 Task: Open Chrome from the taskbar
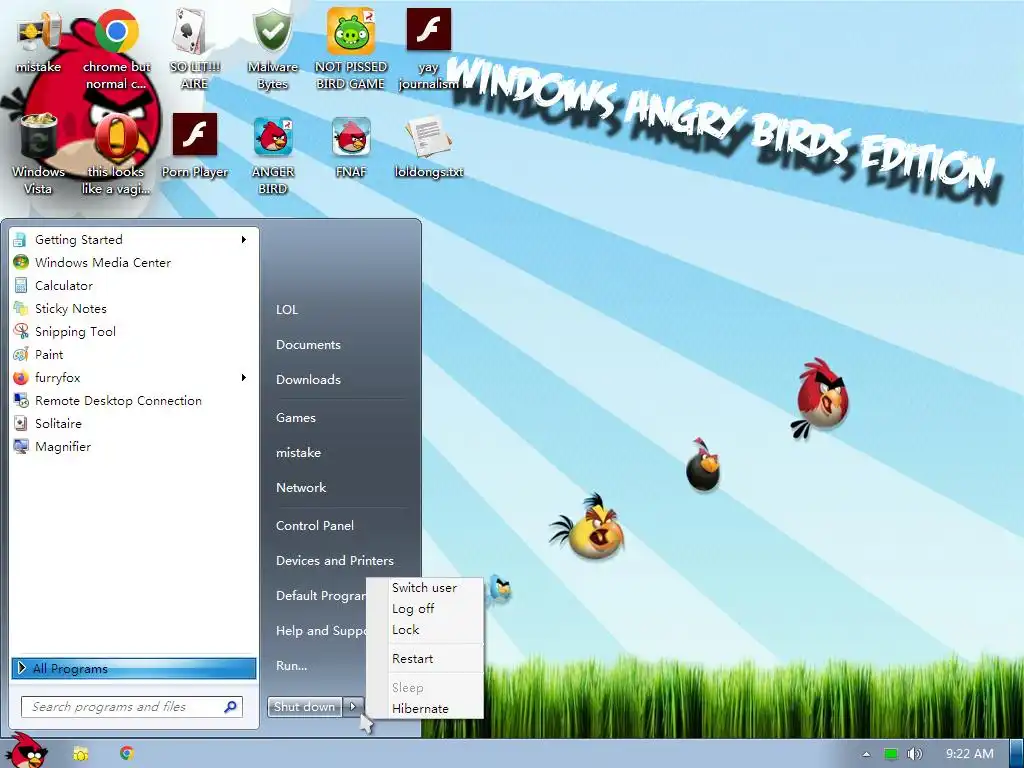coord(127,754)
